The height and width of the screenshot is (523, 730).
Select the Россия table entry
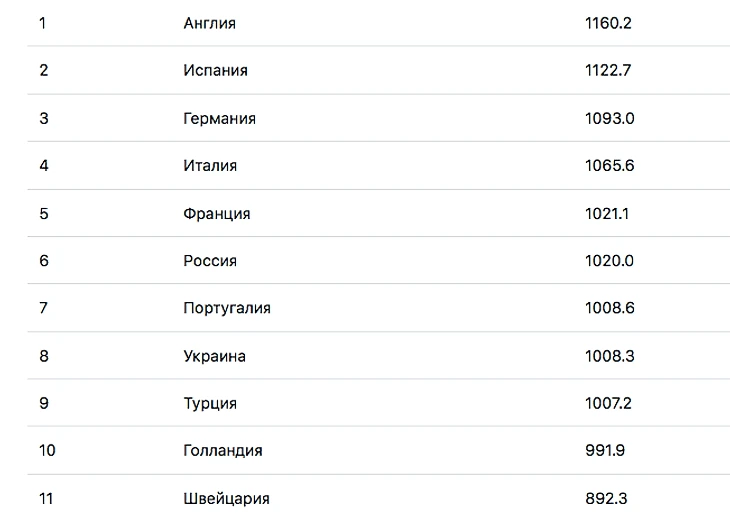(x=210, y=261)
